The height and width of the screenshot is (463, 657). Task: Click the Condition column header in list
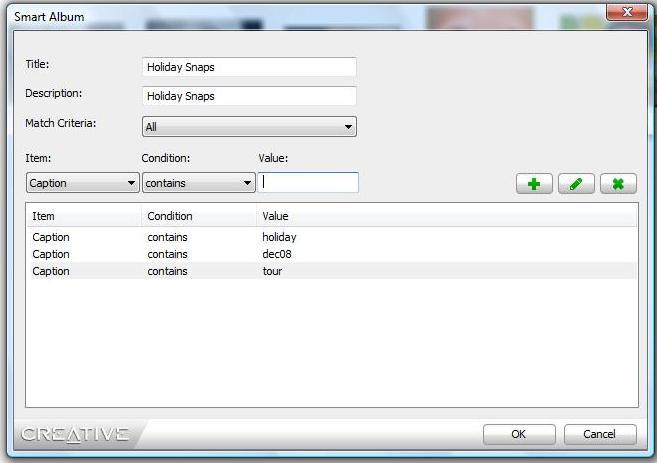(199, 216)
